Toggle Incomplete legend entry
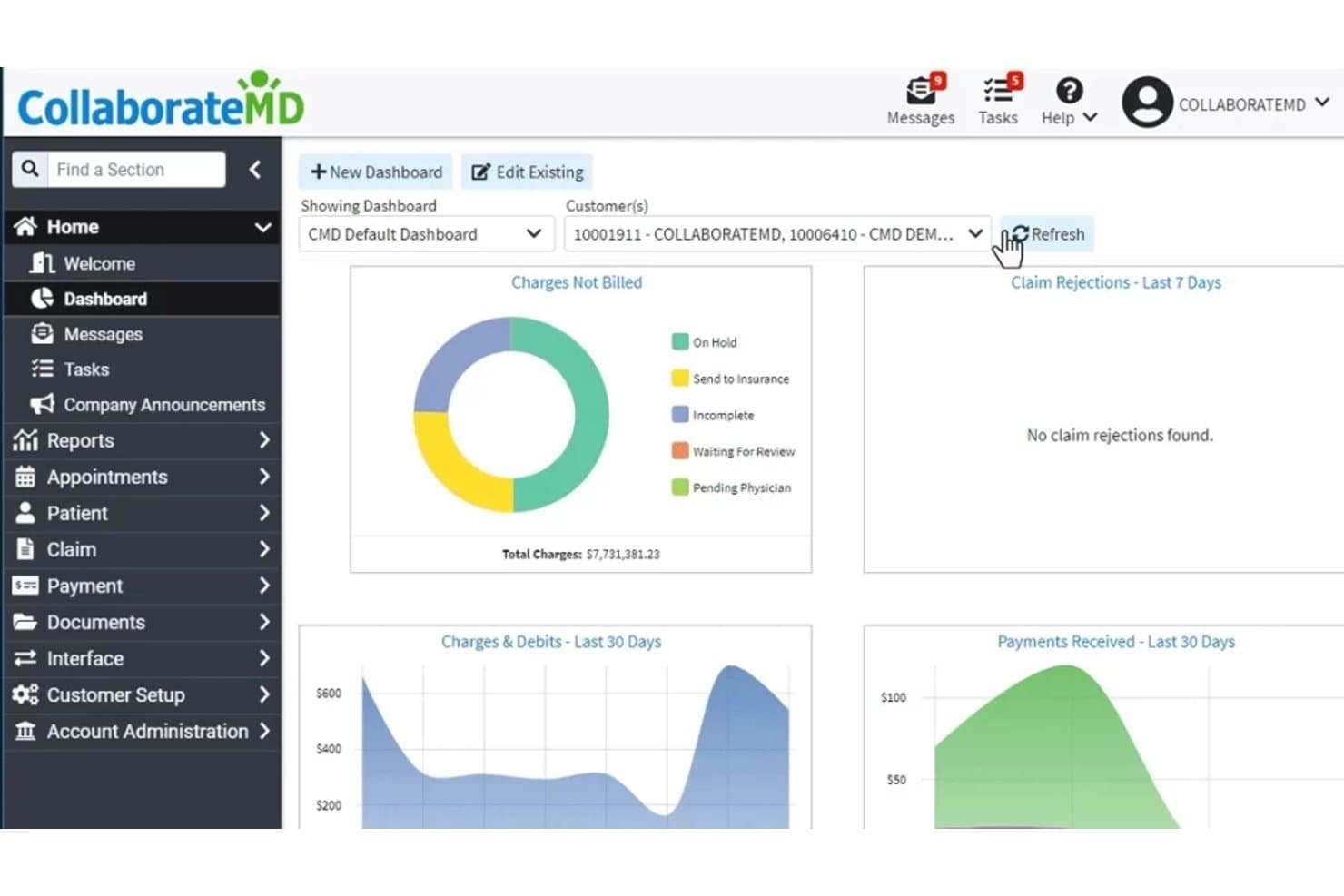The height and width of the screenshot is (896, 1344). pos(713,415)
